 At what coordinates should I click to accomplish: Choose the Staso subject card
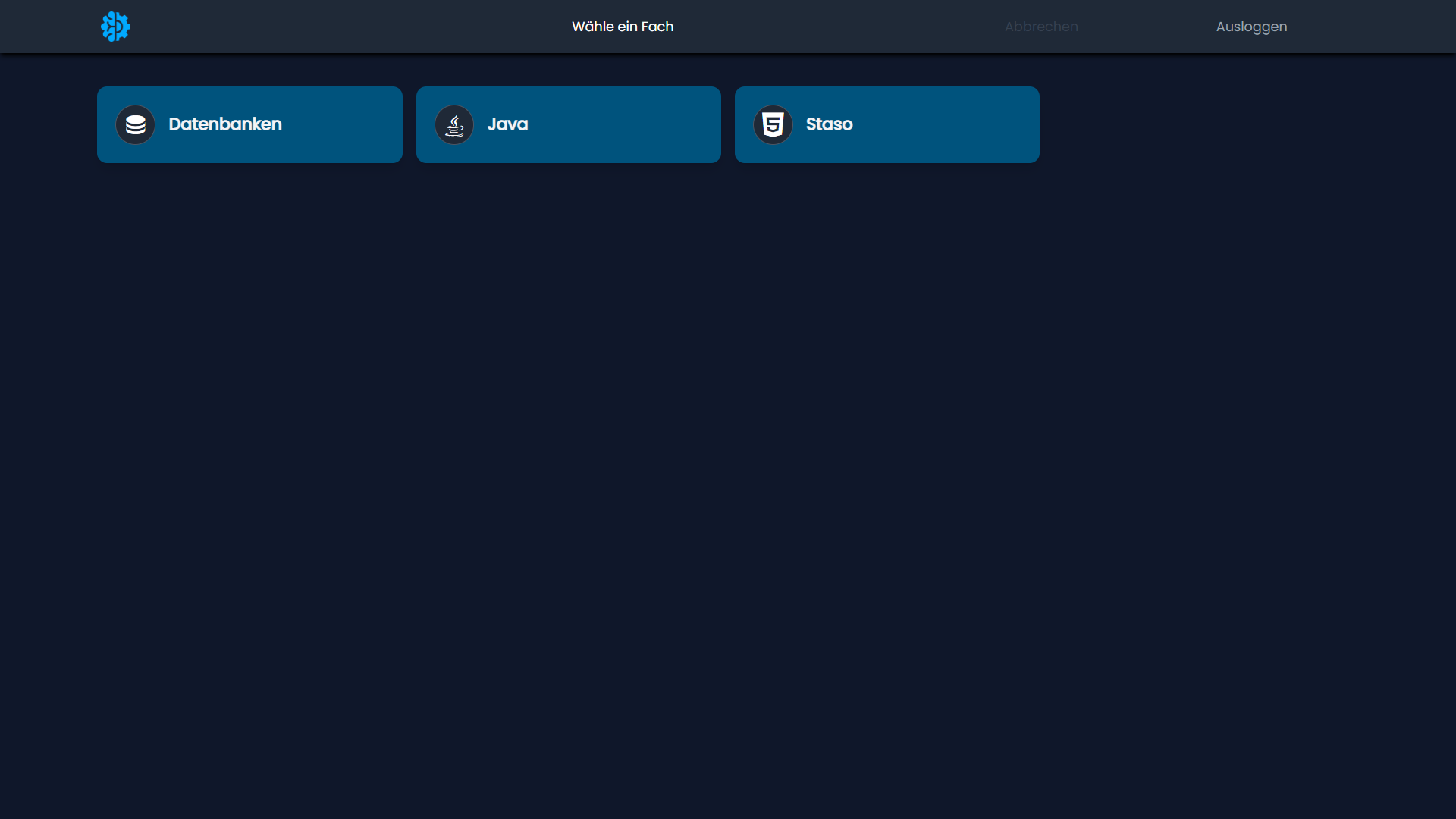(887, 124)
